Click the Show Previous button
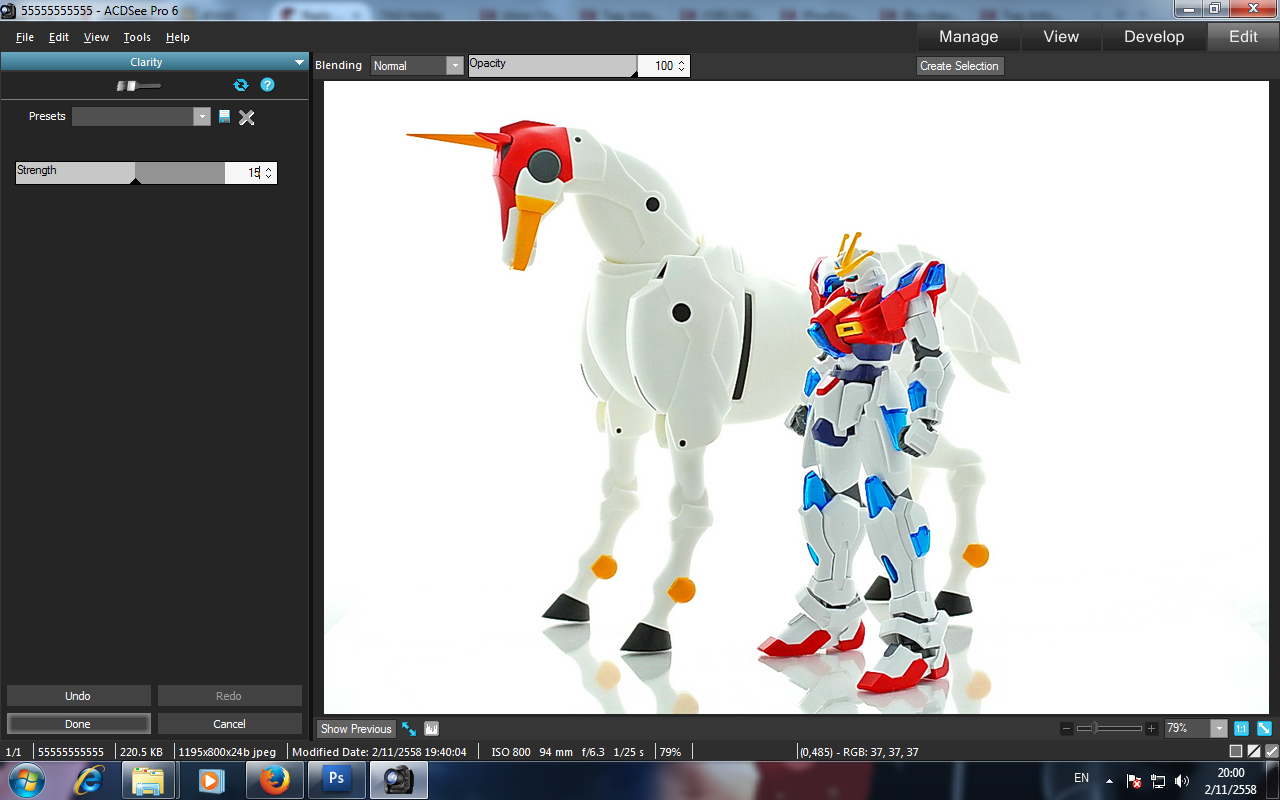The image size is (1280, 800). tap(356, 729)
